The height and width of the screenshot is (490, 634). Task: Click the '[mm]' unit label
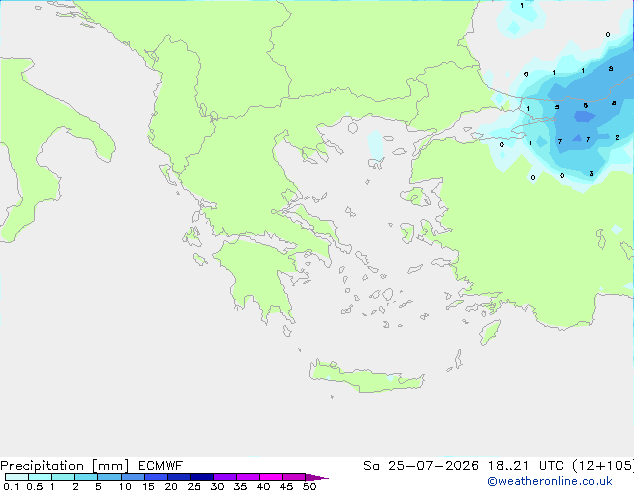(110, 466)
